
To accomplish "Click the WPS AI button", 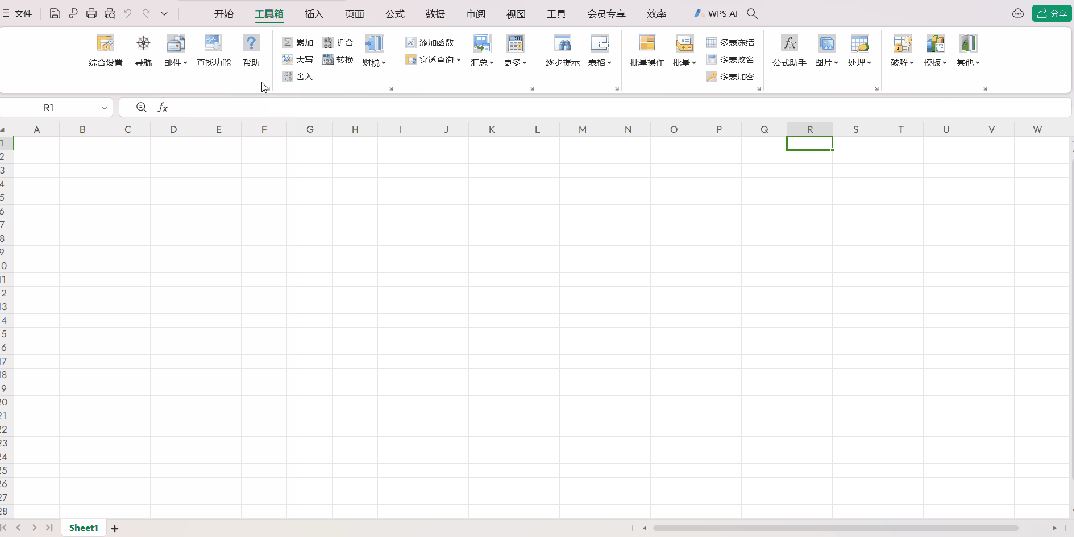I will 716,14.
